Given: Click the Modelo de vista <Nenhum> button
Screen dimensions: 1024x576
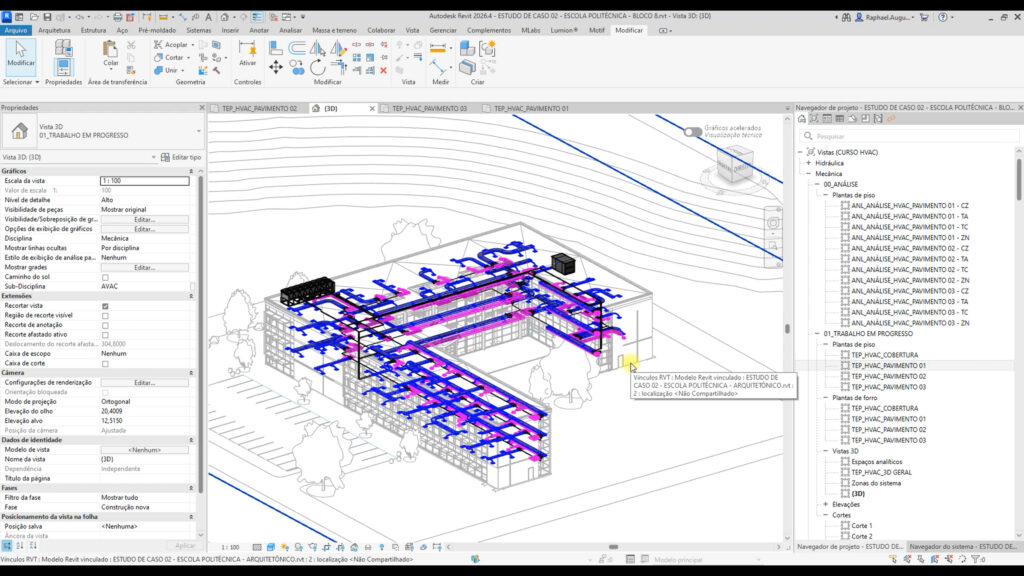Looking at the screenshot, I should point(144,450).
